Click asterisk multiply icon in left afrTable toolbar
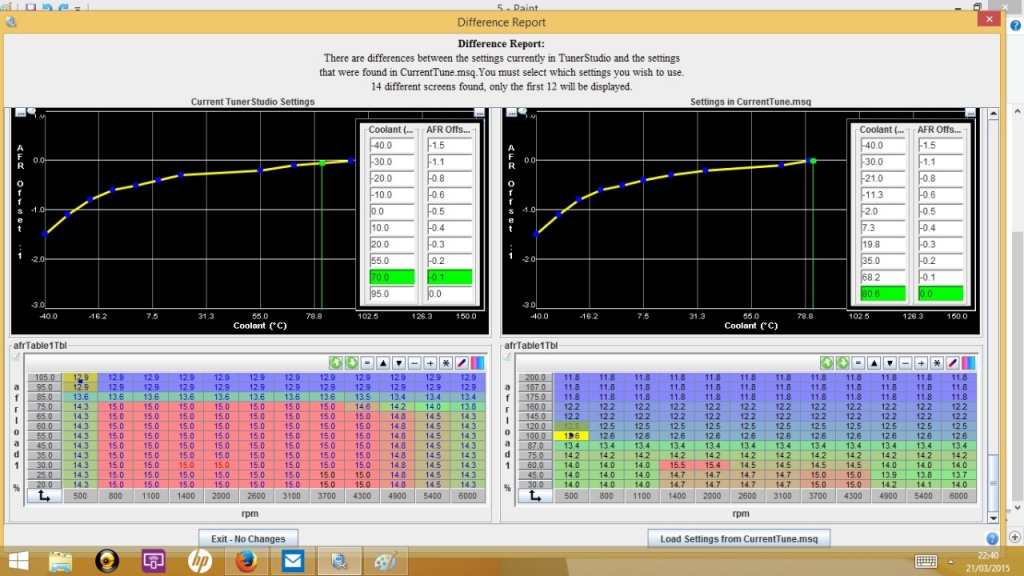Screen dimensions: 1024x576 [445, 363]
